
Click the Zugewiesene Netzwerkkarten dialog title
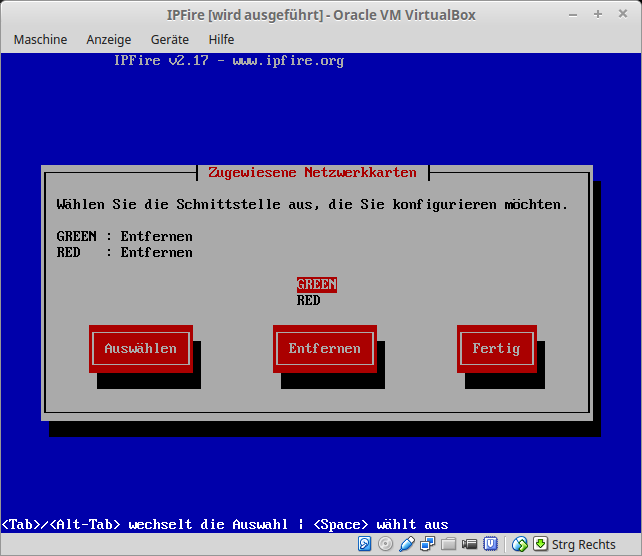312,172
